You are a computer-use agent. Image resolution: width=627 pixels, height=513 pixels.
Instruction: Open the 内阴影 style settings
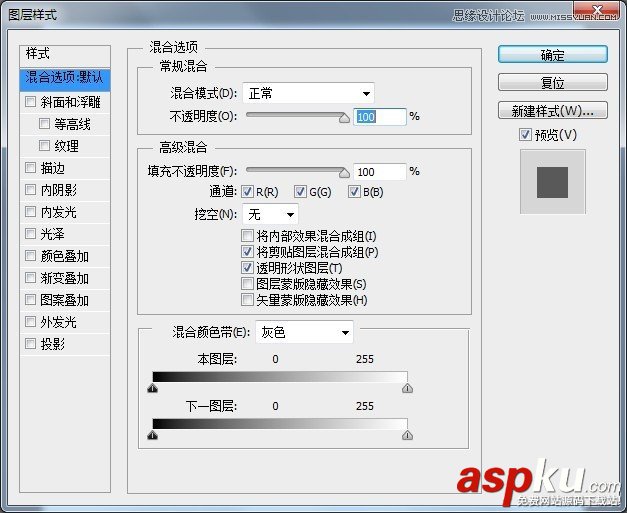pos(58,190)
